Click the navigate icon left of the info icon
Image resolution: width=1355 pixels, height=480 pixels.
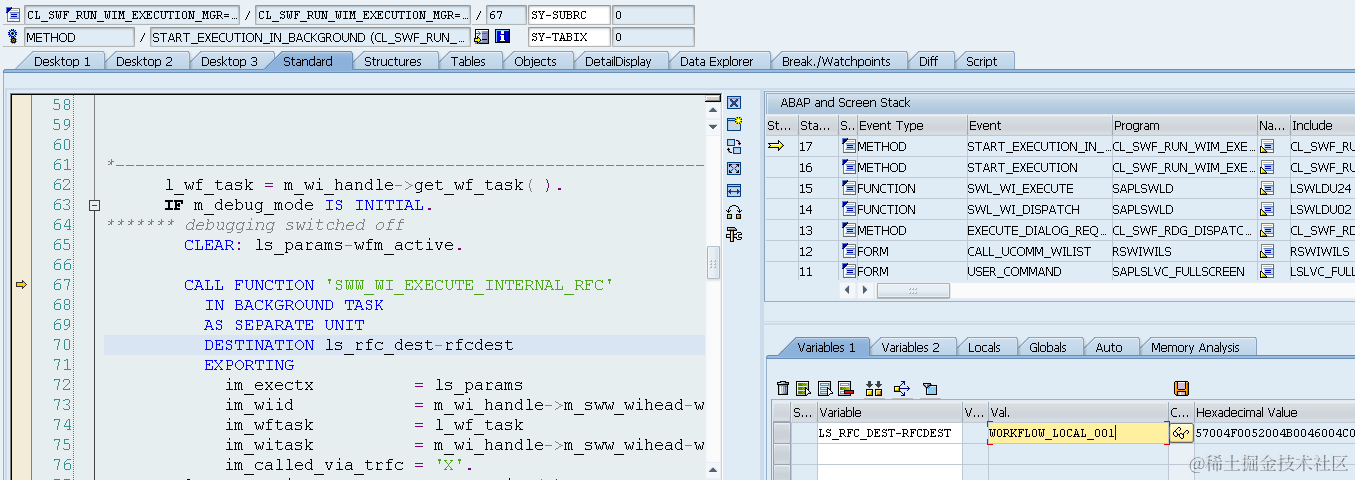coord(481,37)
